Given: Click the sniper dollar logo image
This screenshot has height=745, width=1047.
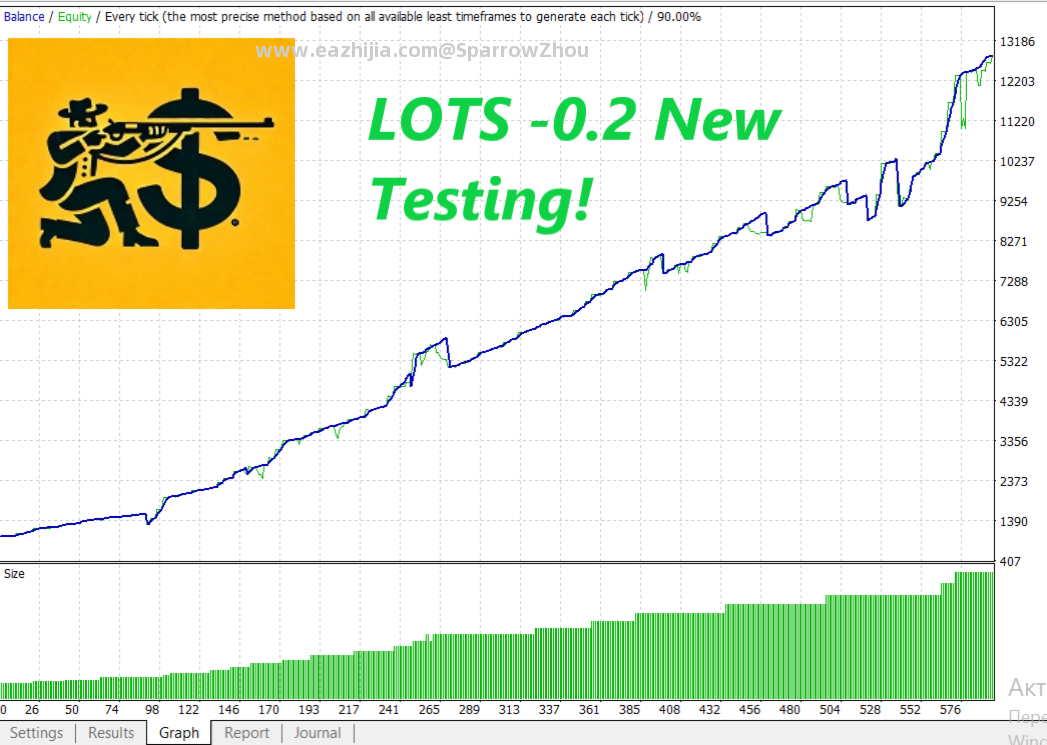Looking at the screenshot, I should tap(152, 174).
